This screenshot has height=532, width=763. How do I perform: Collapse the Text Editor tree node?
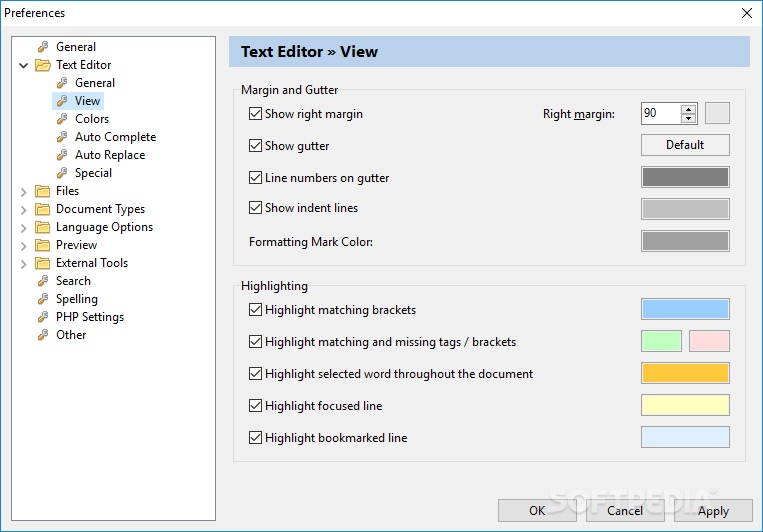click(x=23, y=65)
